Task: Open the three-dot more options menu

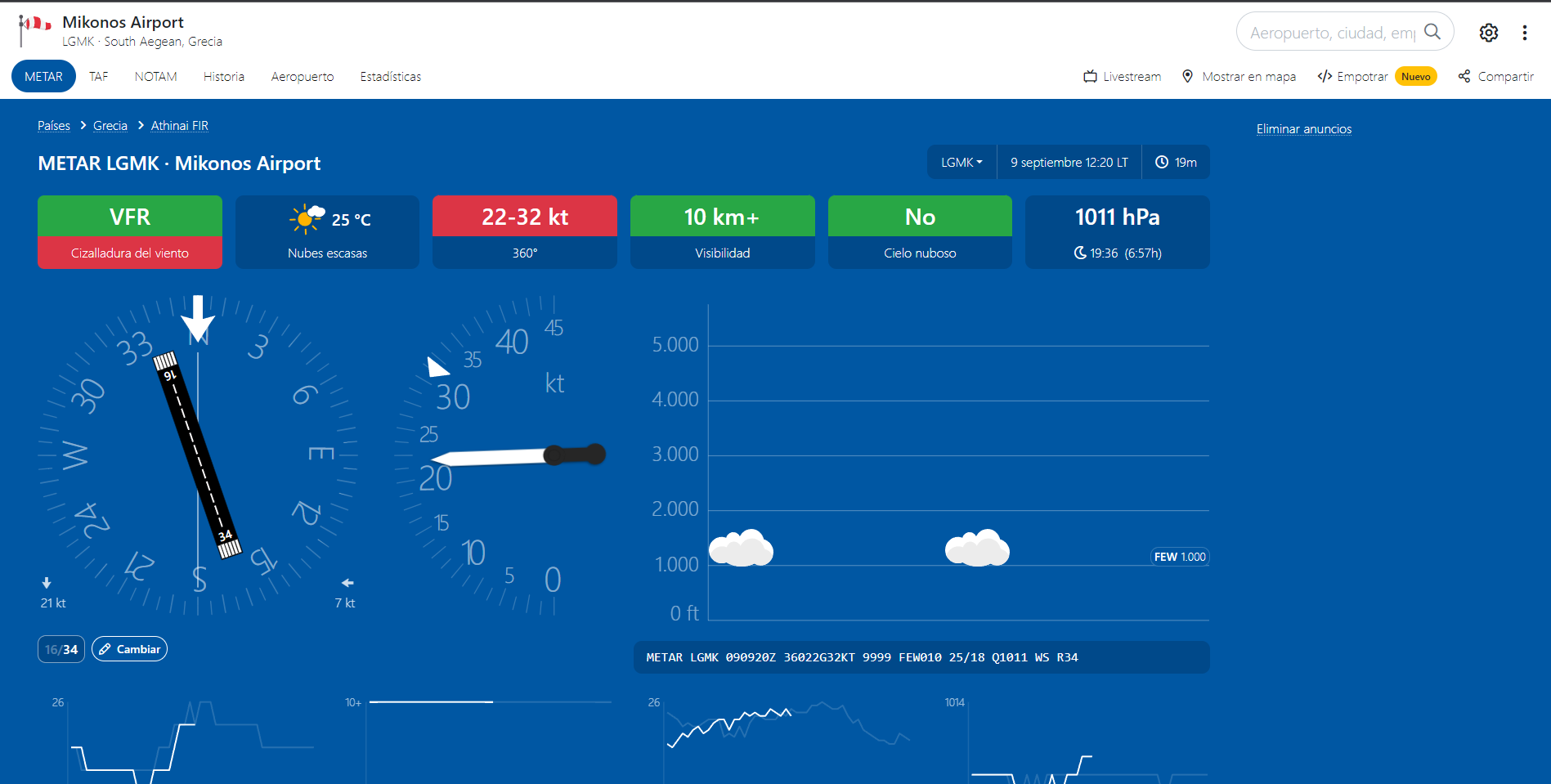Action: click(x=1524, y=33)
